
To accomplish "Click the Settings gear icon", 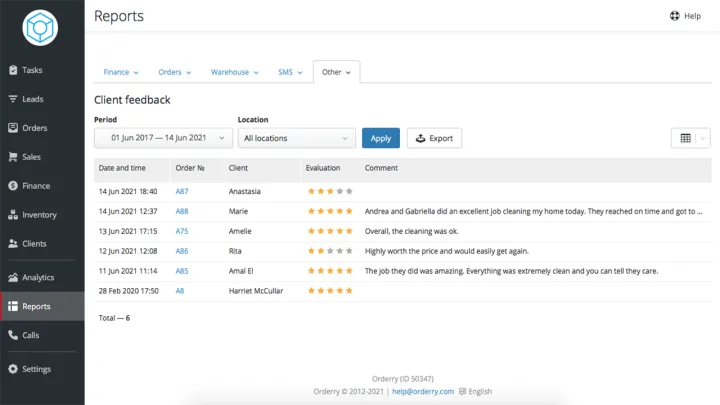I will point(13,369).
